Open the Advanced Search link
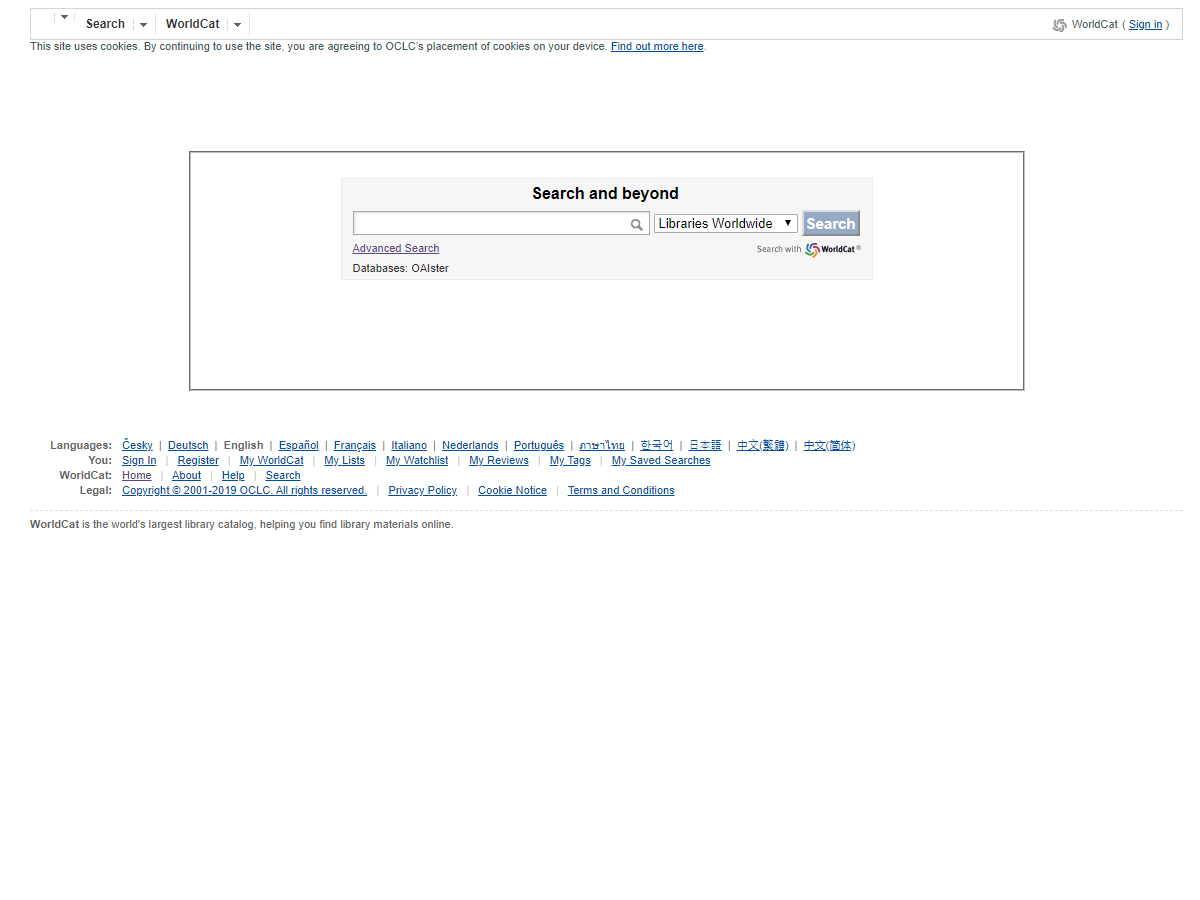The height and width of the screenshot is (900, 1200). coord(395,248)
